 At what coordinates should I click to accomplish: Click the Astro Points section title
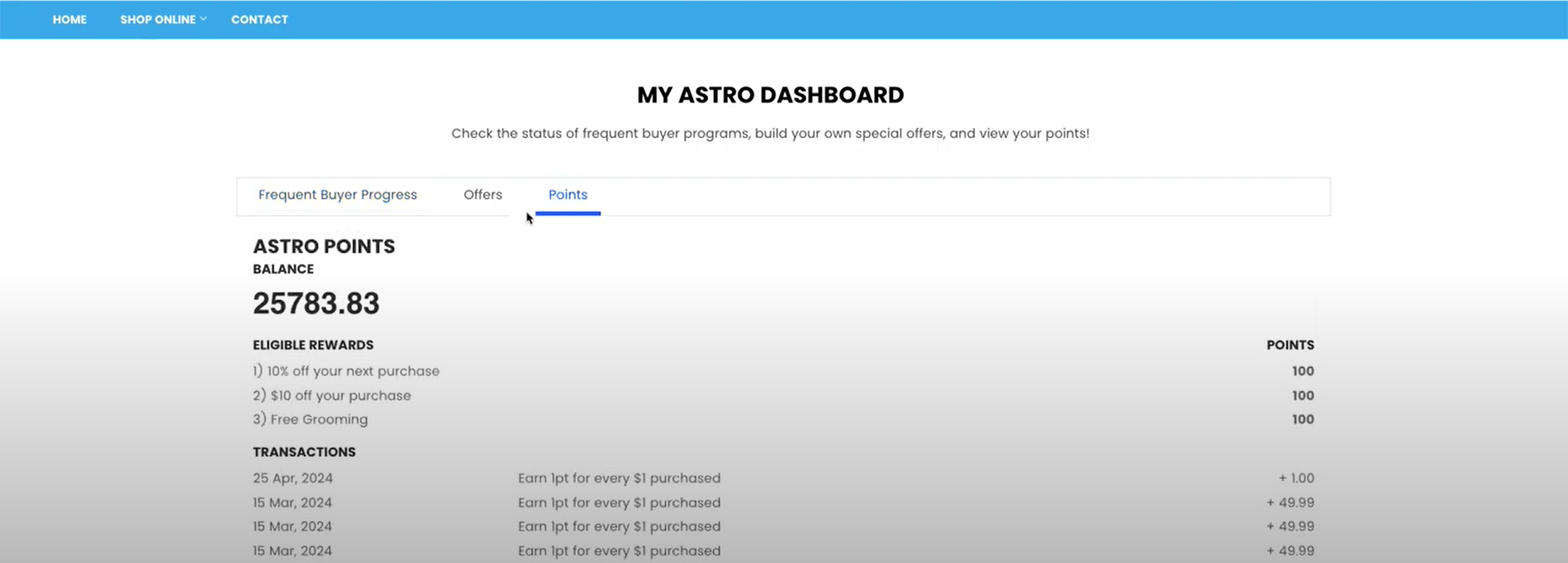[323, 246]
